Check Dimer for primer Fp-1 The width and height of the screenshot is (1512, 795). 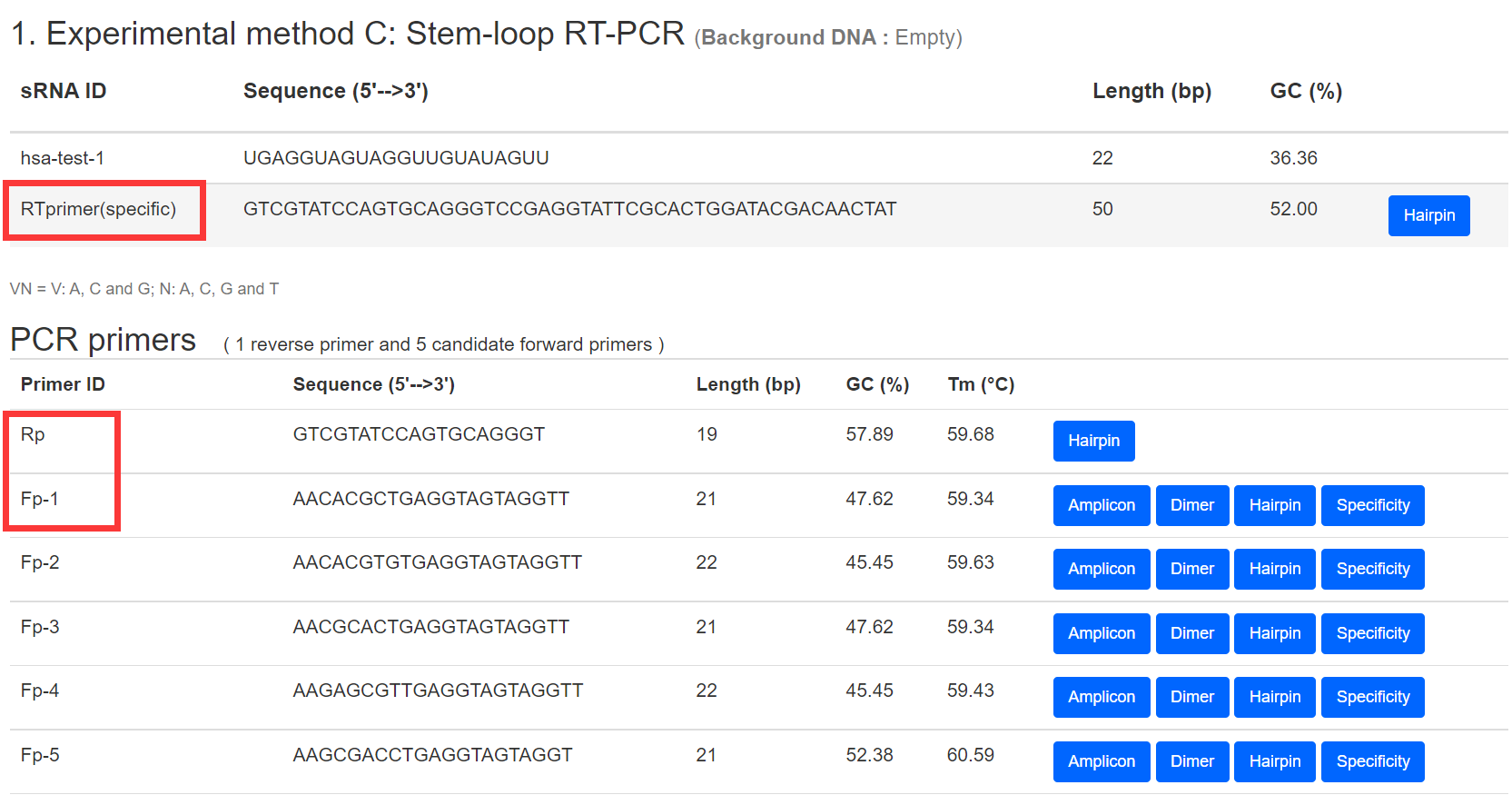click(1192, 505)
